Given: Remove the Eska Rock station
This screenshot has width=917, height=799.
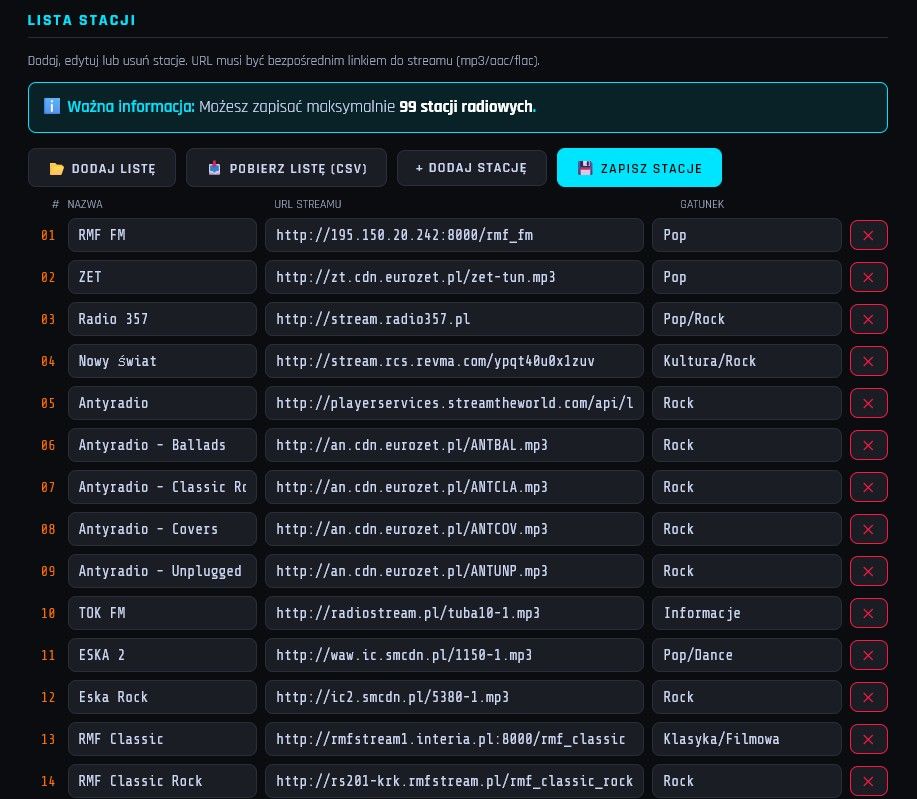Looking at the screenshot, I should 868,697.
